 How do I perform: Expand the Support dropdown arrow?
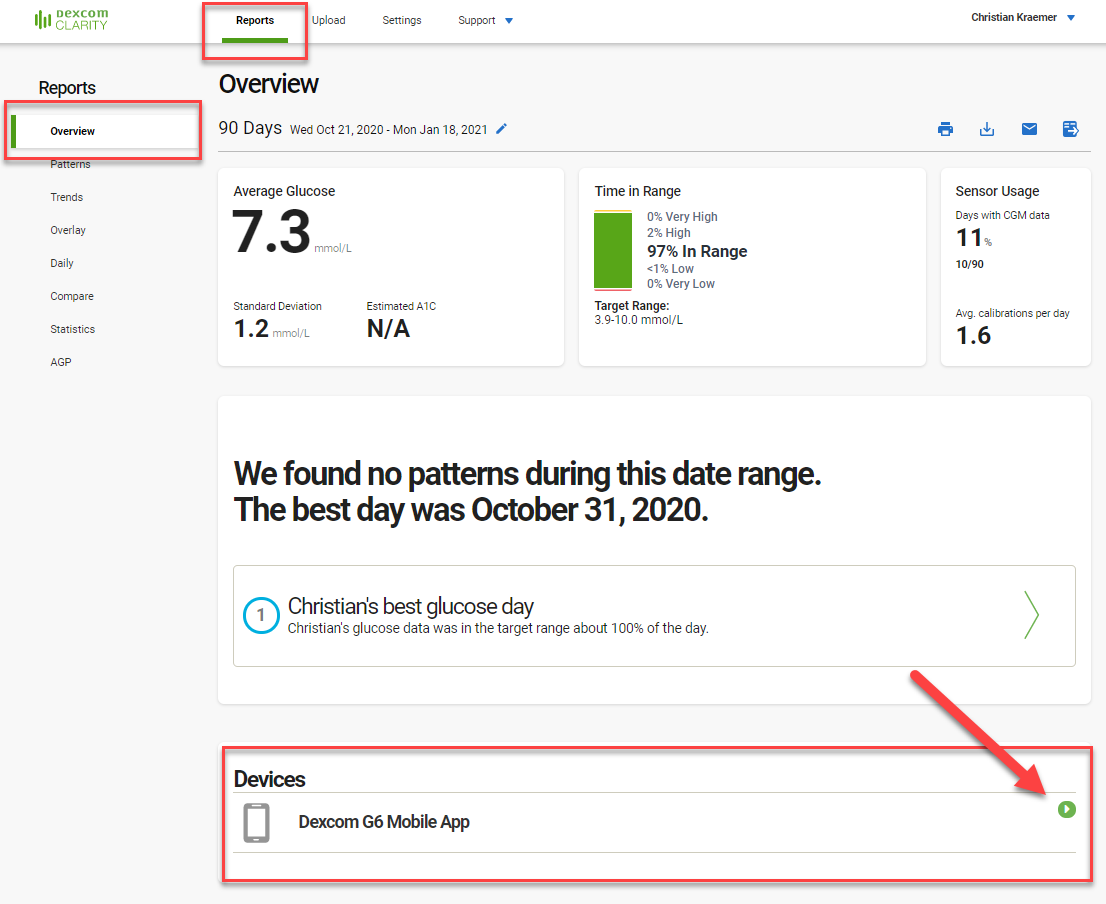(x=509, y=20)
